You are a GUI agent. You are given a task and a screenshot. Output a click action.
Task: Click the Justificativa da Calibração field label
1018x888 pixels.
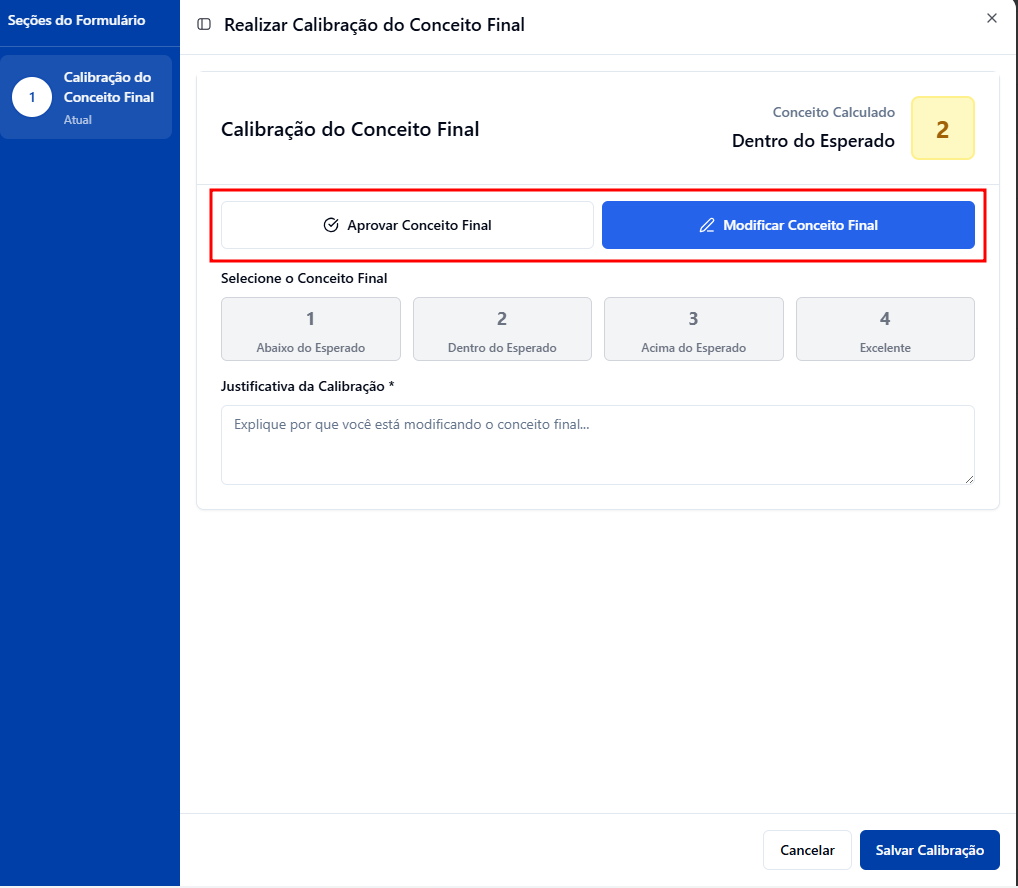tap(307, 386)
